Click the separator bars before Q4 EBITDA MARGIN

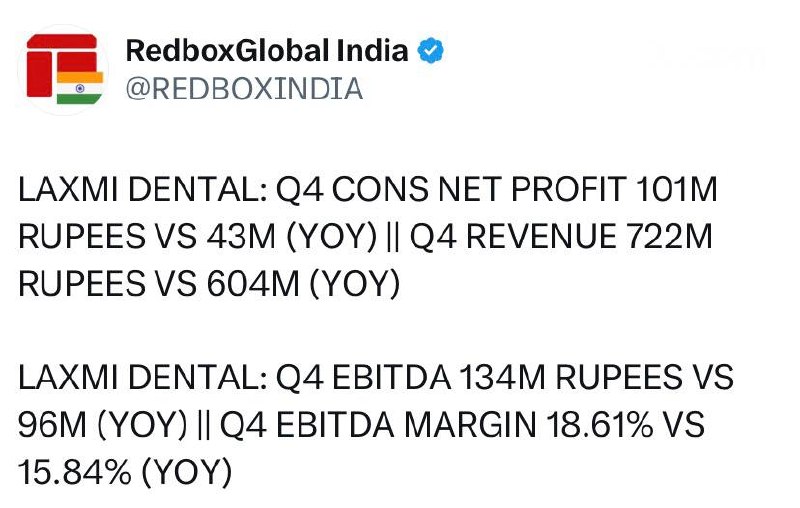[x=203, y=426]
